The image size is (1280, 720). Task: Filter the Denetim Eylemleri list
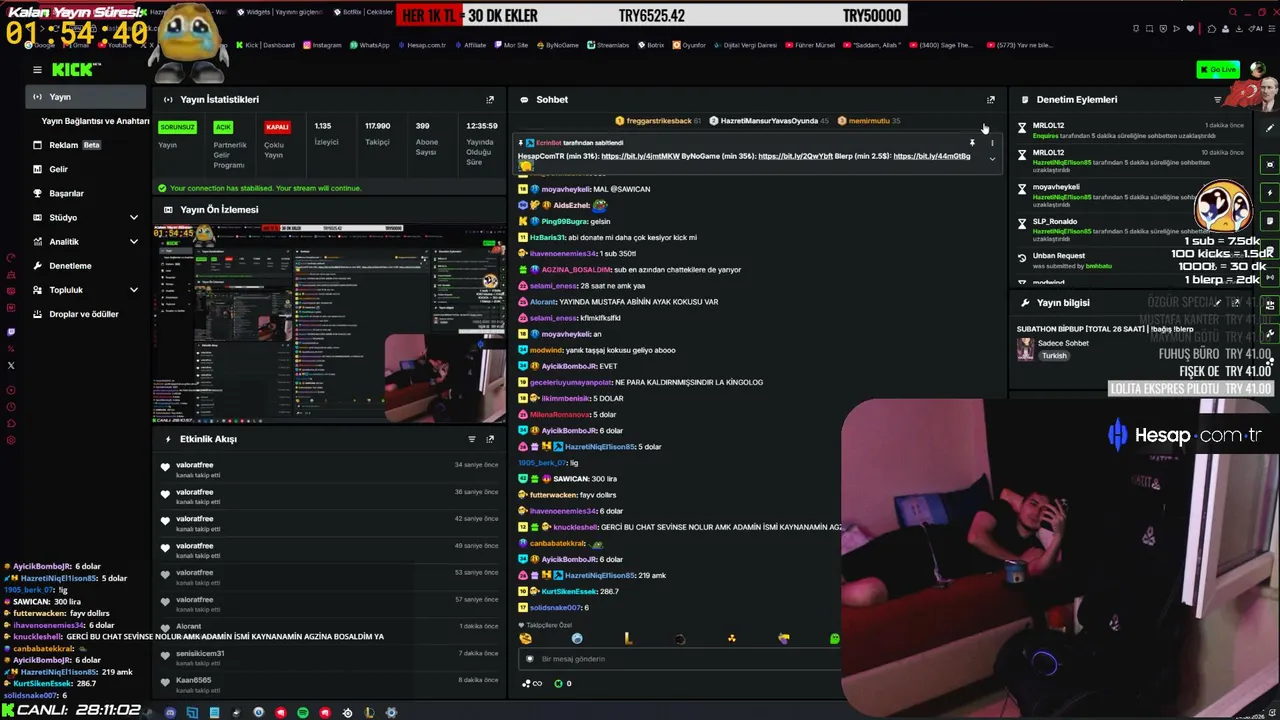tap(1217, 100)
